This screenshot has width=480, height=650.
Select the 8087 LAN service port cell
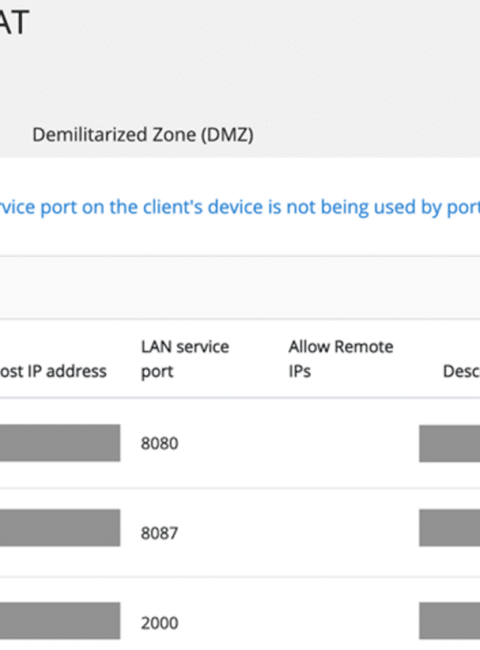[x=160, y=533]
